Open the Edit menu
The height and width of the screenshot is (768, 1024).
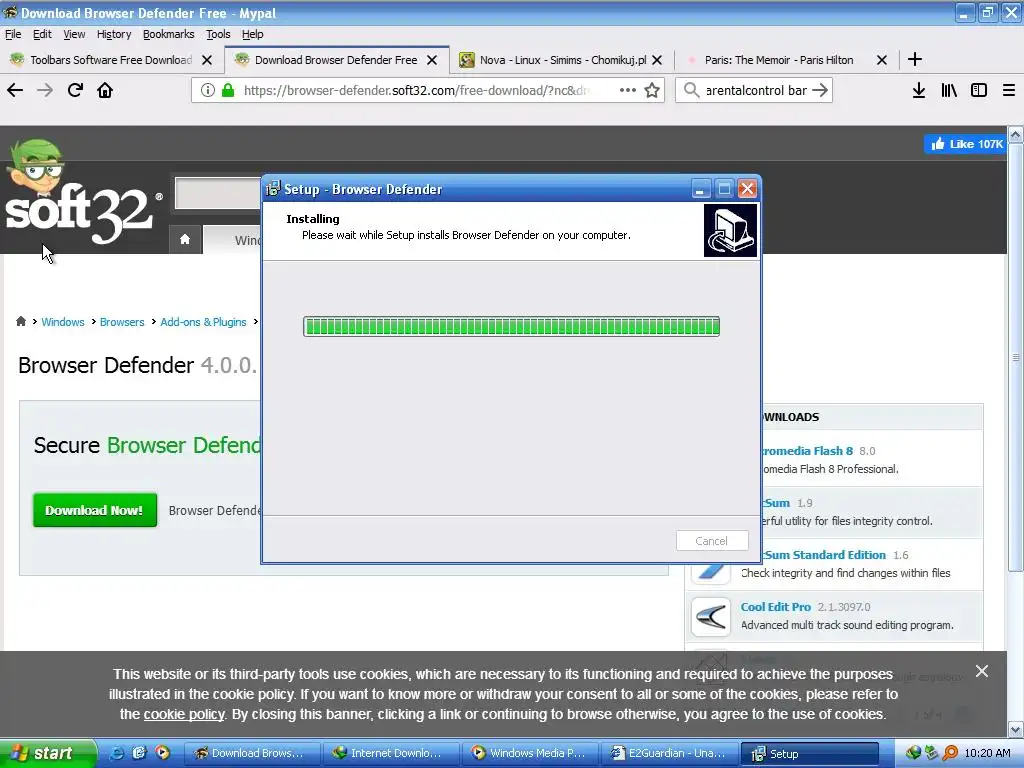coord(42,34)
